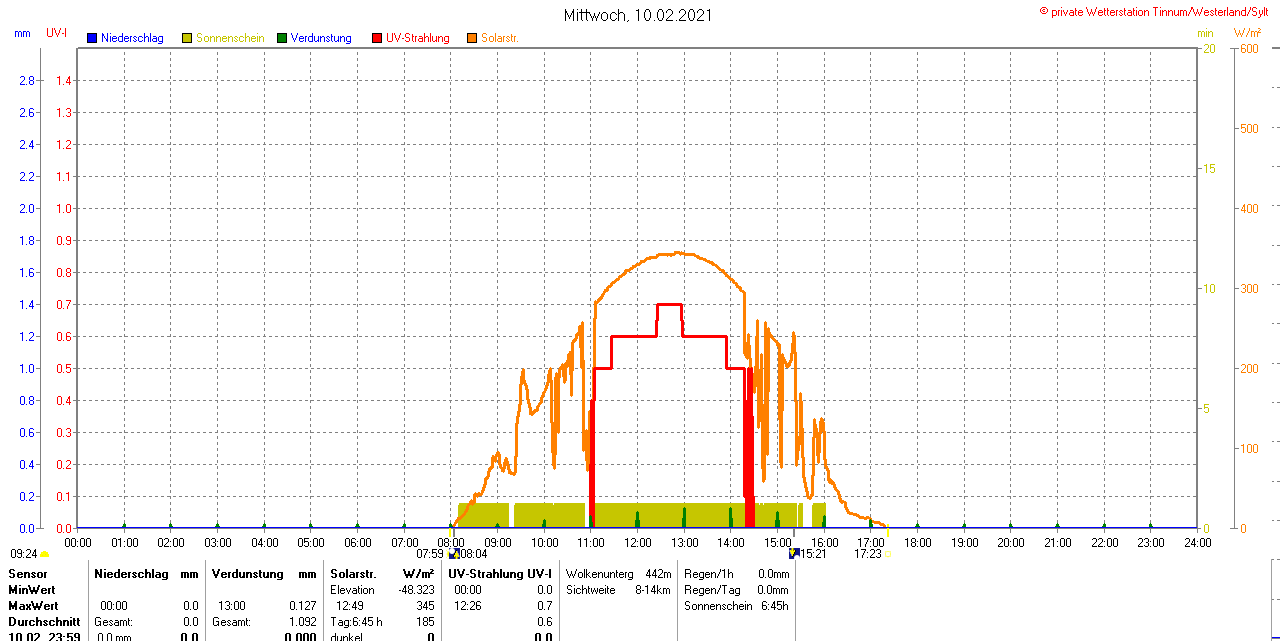Click the sunset marker icon before 15:21
The width and height of the screenshot is (1280, 641).
[x=794, y=553]
